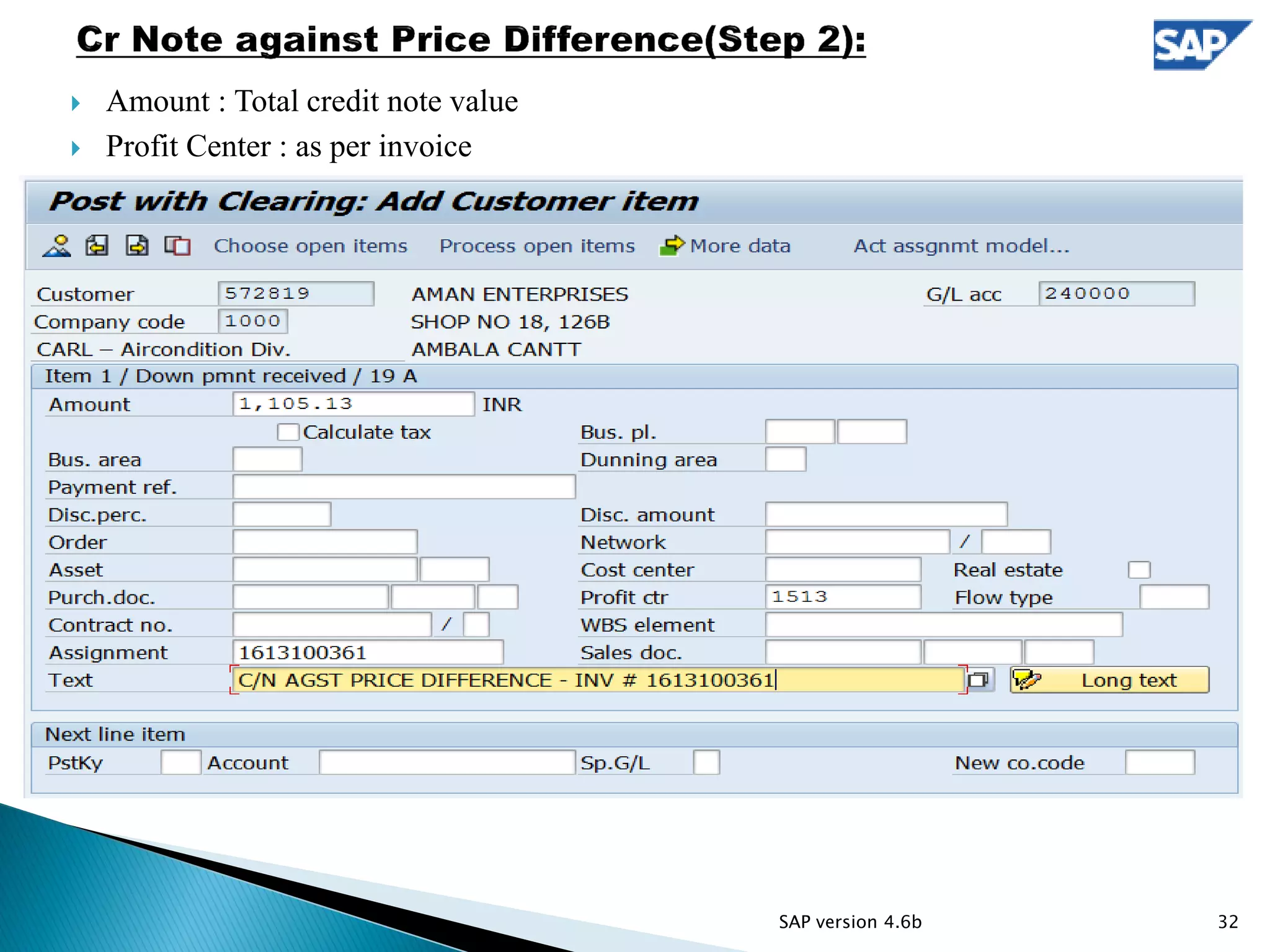Click the copy screen toolbar icon
Viewport: 1270px width, 952px height.
pos(177,246)
